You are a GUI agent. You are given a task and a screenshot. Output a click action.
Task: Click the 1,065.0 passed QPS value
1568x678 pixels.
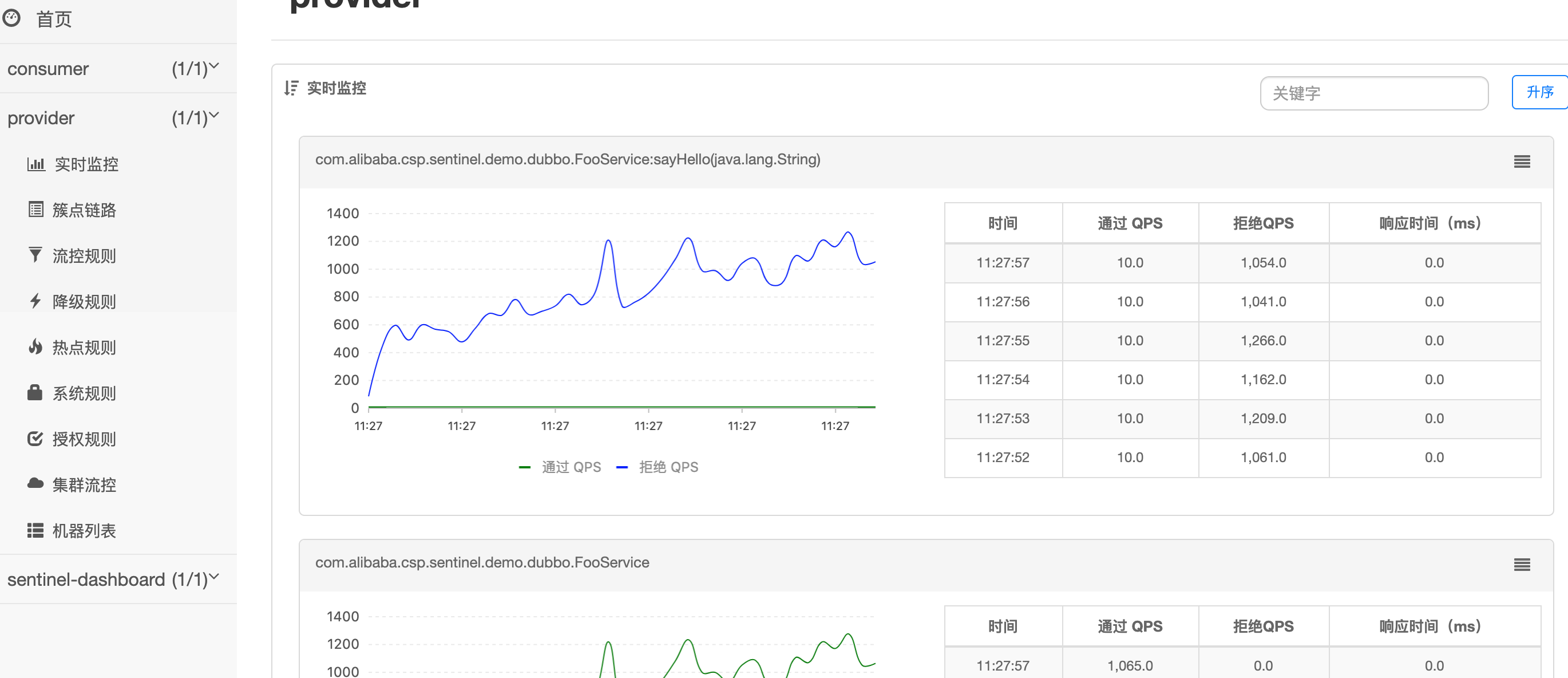[1130, 666]
